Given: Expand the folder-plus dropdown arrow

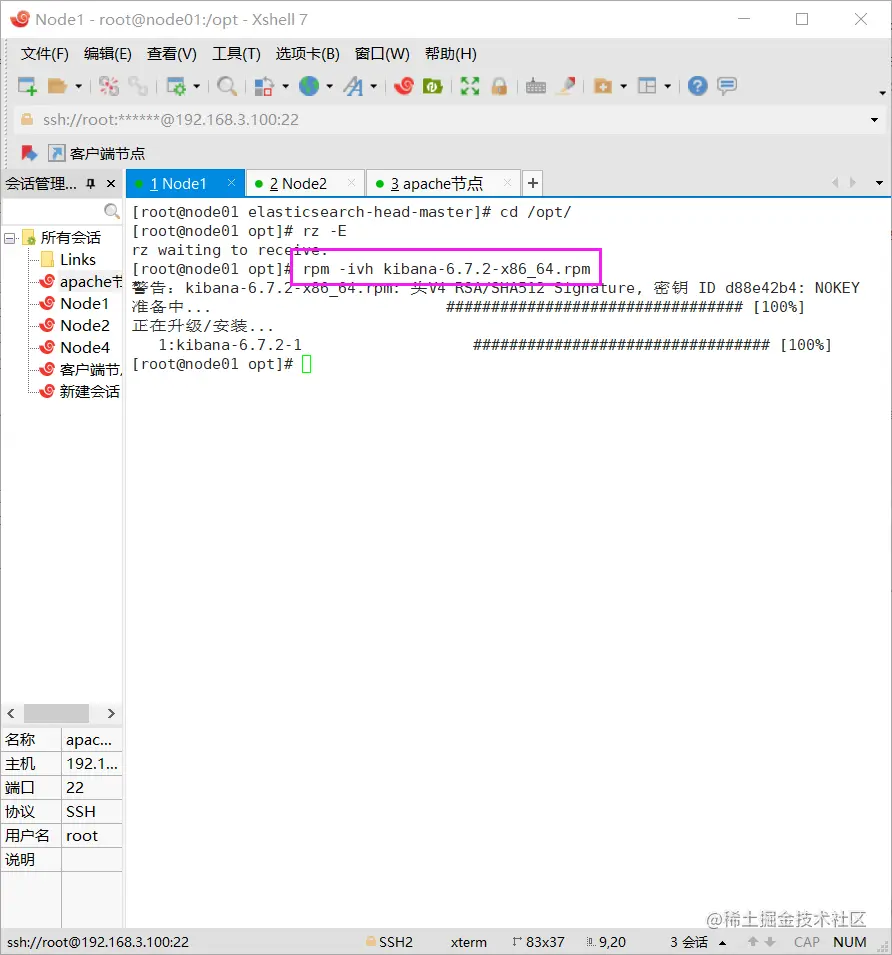Looking at the screenshot, I should pos(623,86).
